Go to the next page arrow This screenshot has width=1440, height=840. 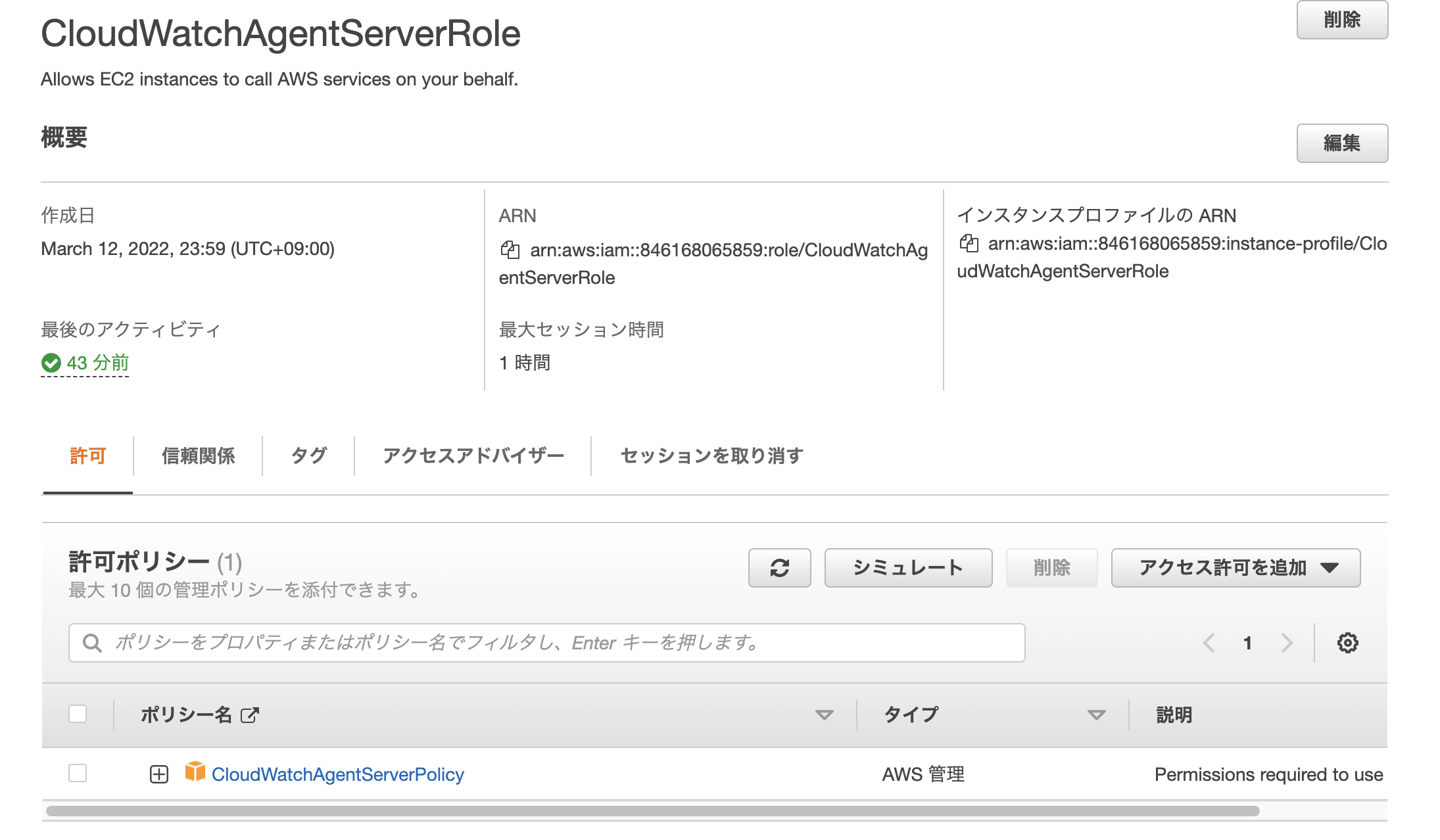pos(1285,643)
